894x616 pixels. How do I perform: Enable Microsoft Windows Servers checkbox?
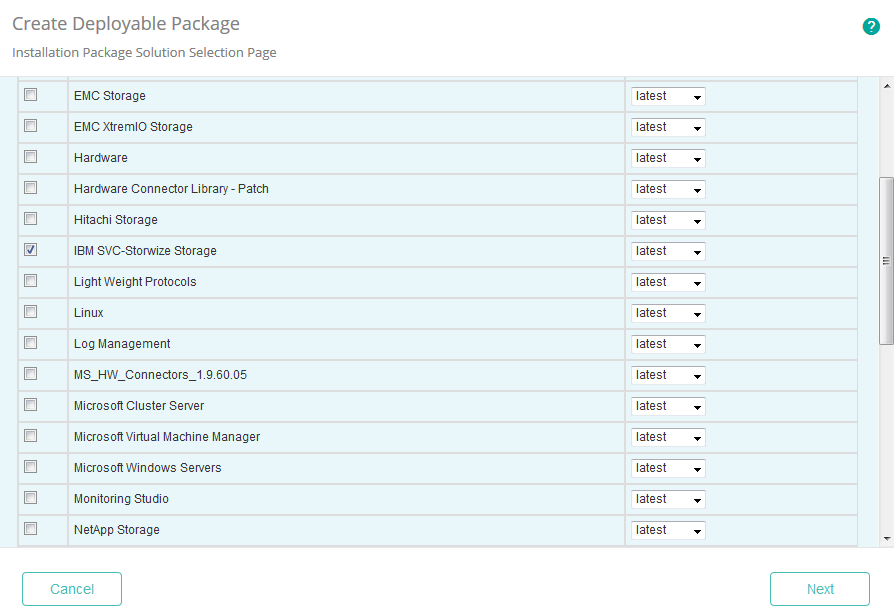click(30, 467)
